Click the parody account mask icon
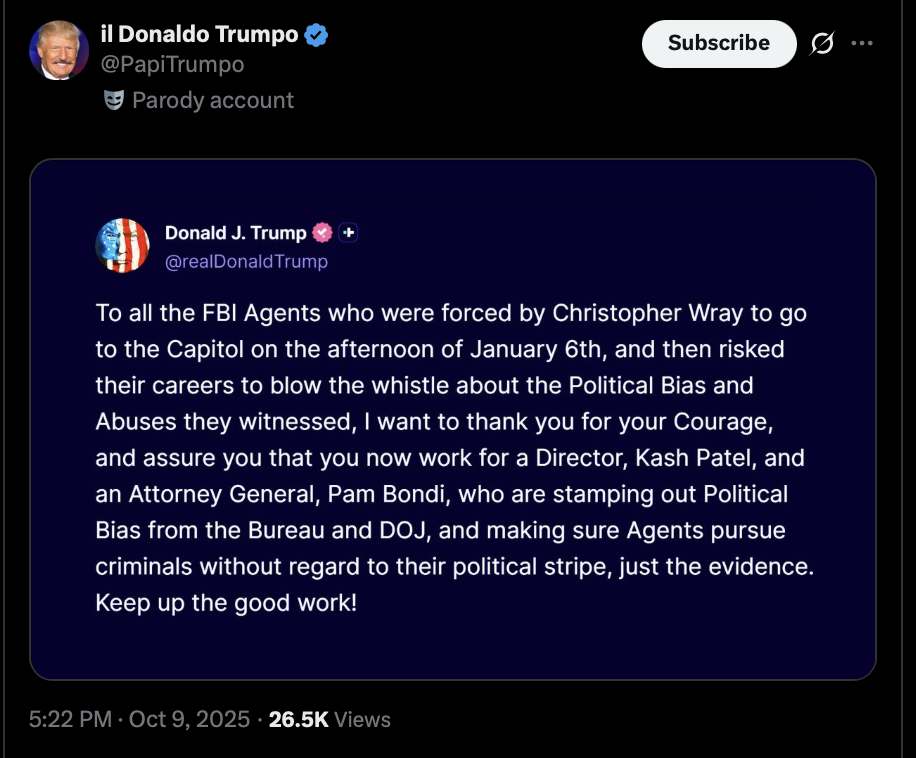Viewport: 916px width, 758px height. [114, 100]
